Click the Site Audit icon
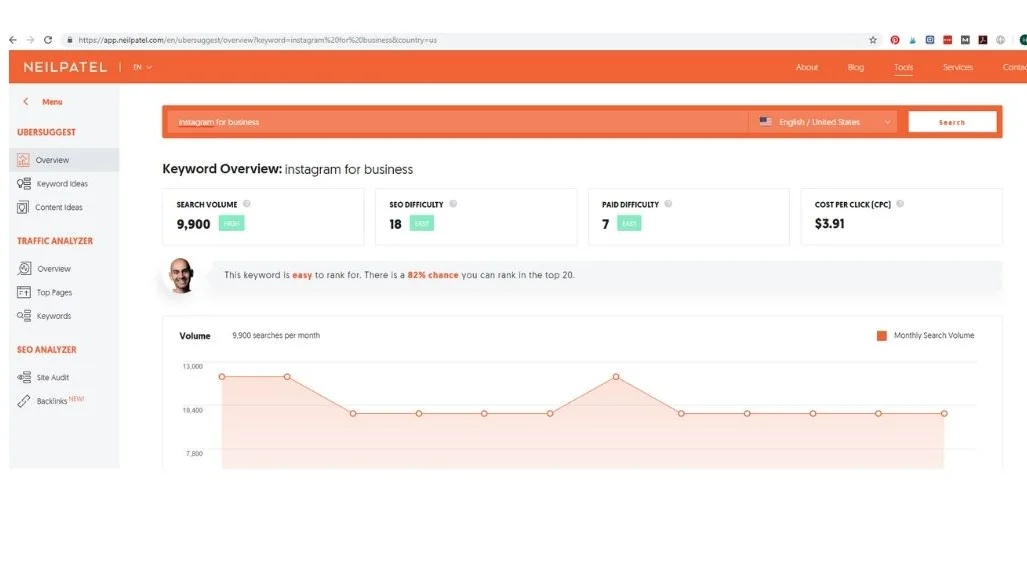 click(24, 377)
